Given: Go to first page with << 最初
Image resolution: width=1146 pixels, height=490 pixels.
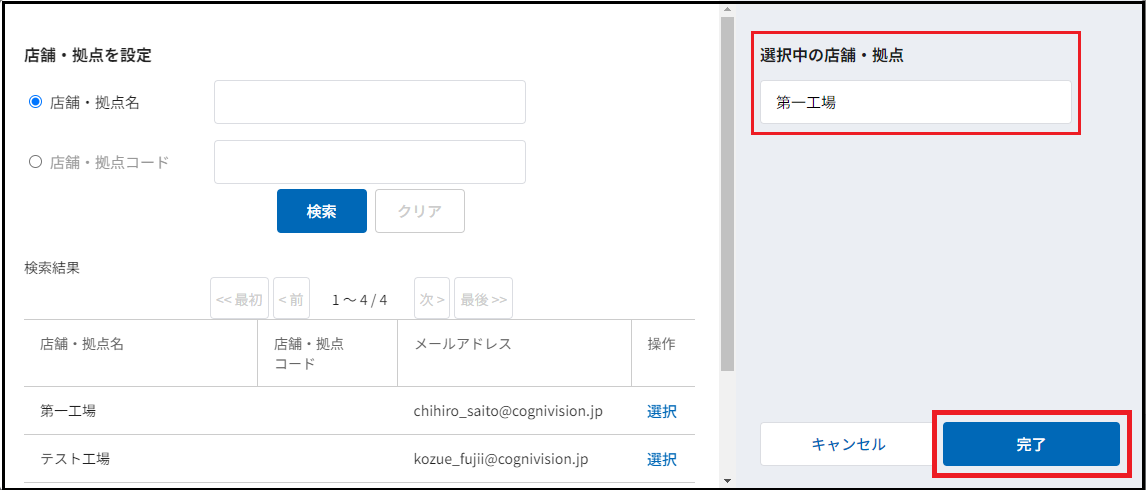Looking at the screenshot, I should click(239, 299).
